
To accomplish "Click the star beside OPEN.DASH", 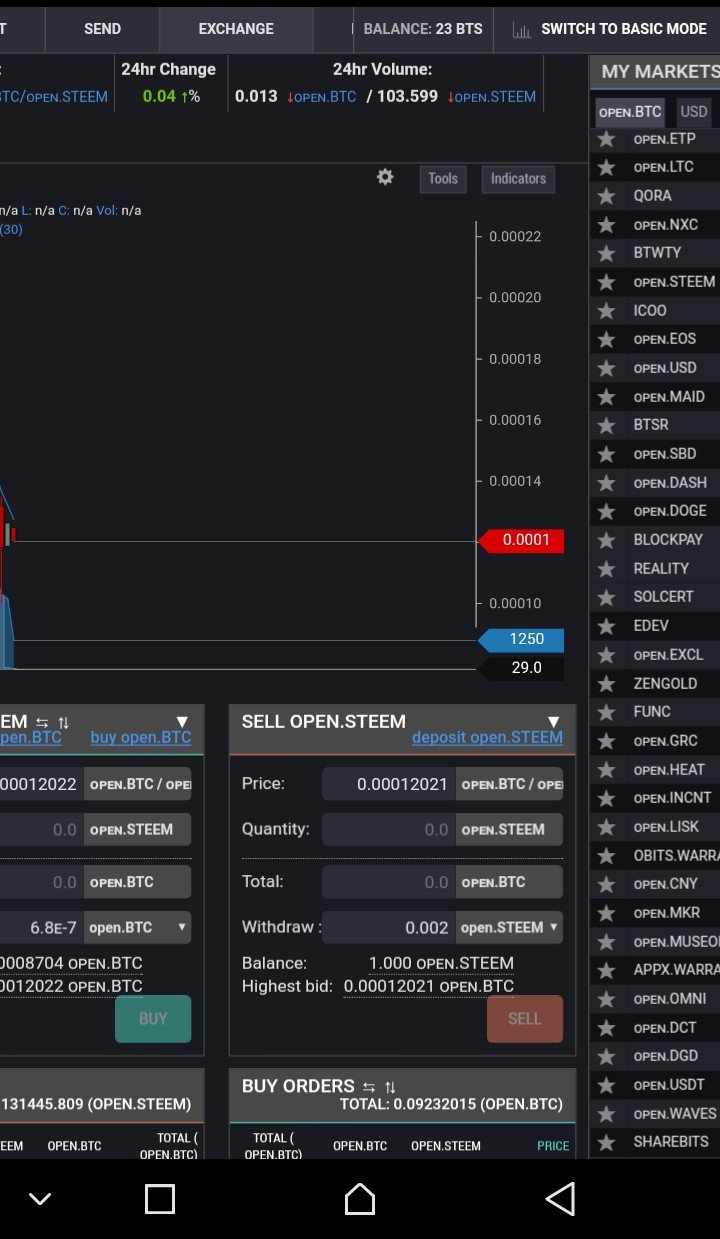I will pos(606,483).
